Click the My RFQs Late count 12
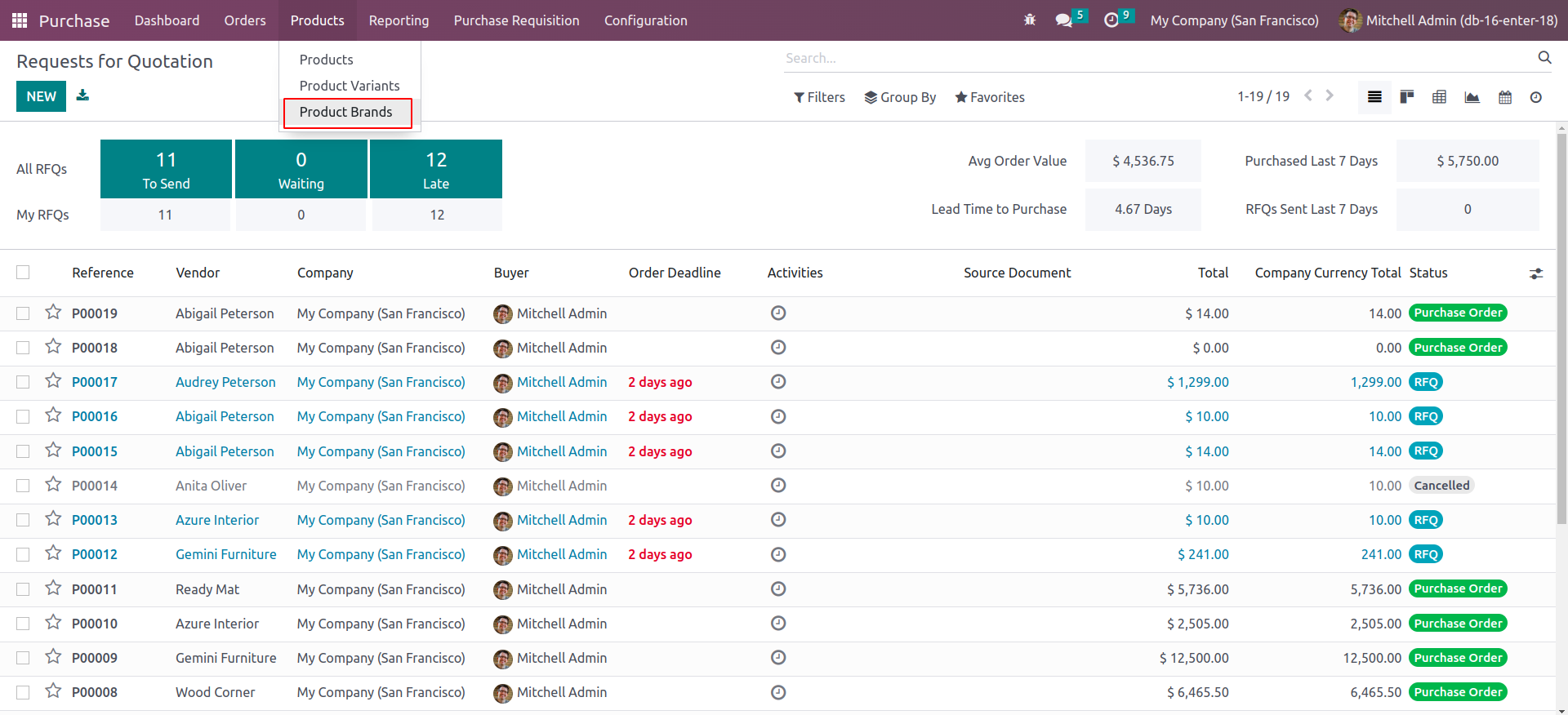This screenshot has width=1568, height=715. 437,215
